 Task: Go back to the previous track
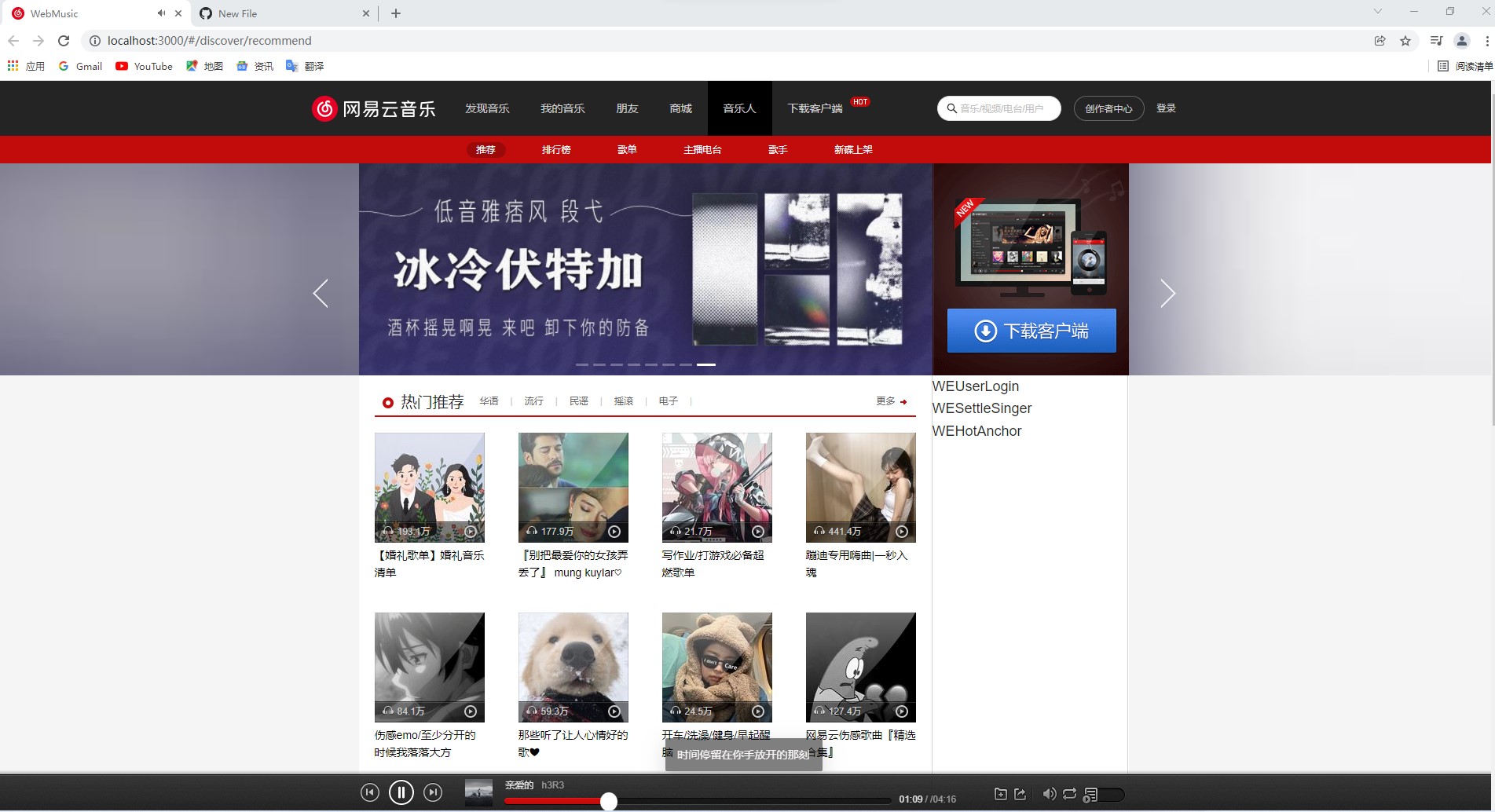tap(370, 792)
